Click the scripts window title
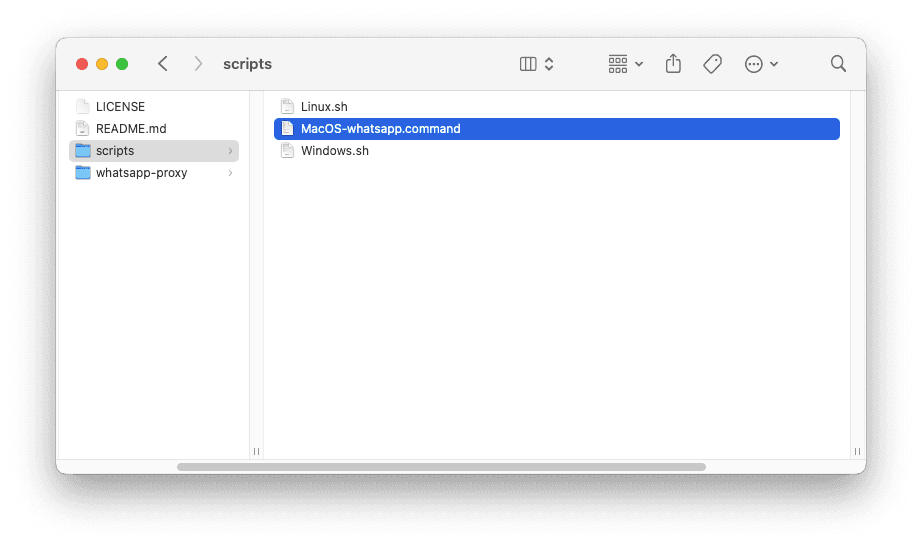This screenshot has width=922, height=548. coord(248,64)
